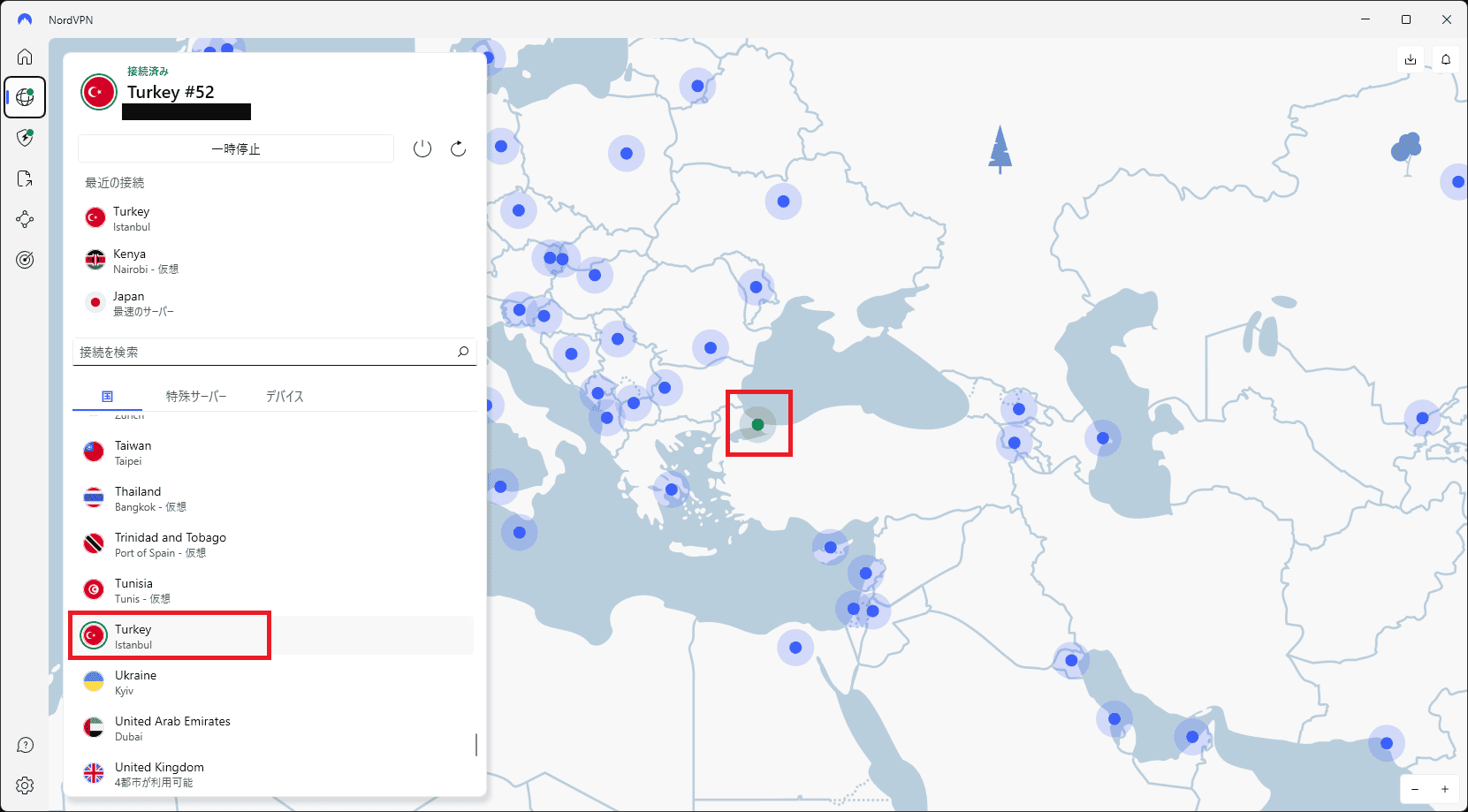The width and height of the screenshot is (1468, 812).
Task: Select recent connection Turkey Istanbul
Action: click(x=274, y=218)
